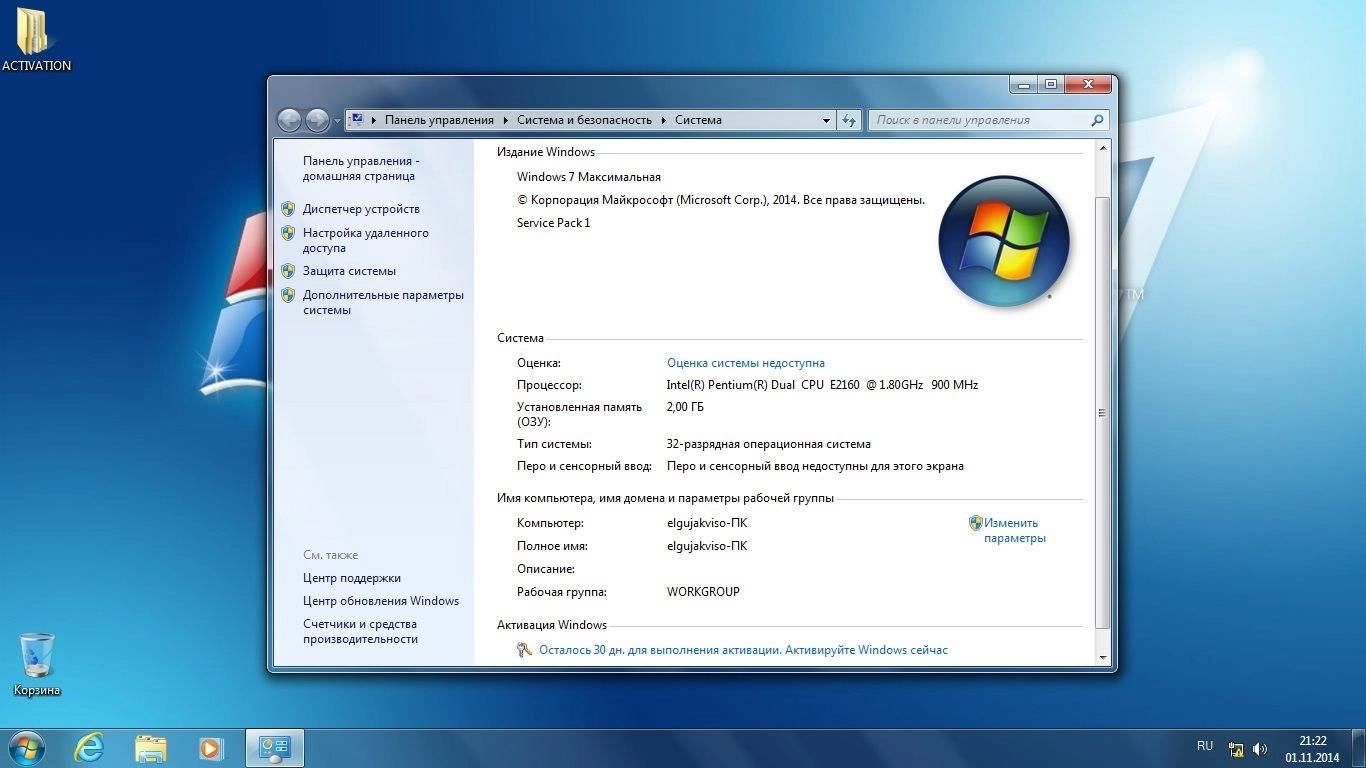Click the Windows logo image

[x=1004, y=241]
